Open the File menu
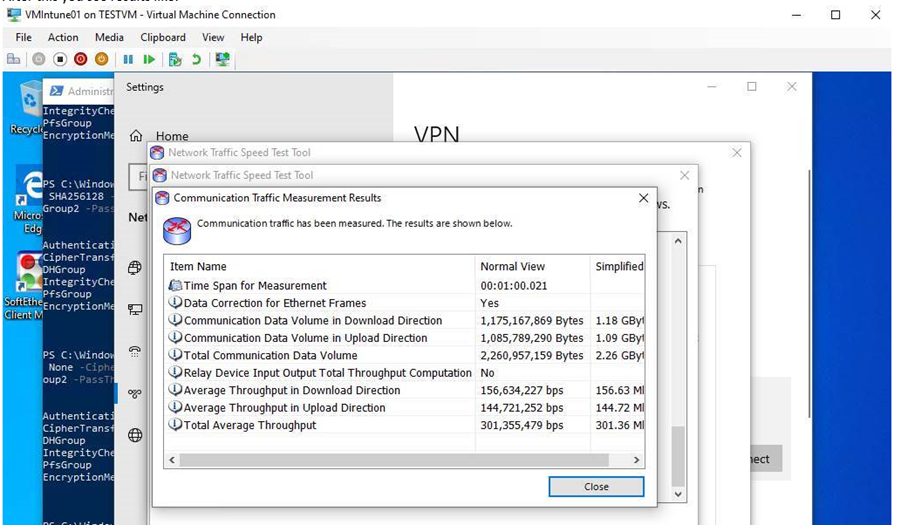The image size is (901, 525). click(x=24, y=37)
